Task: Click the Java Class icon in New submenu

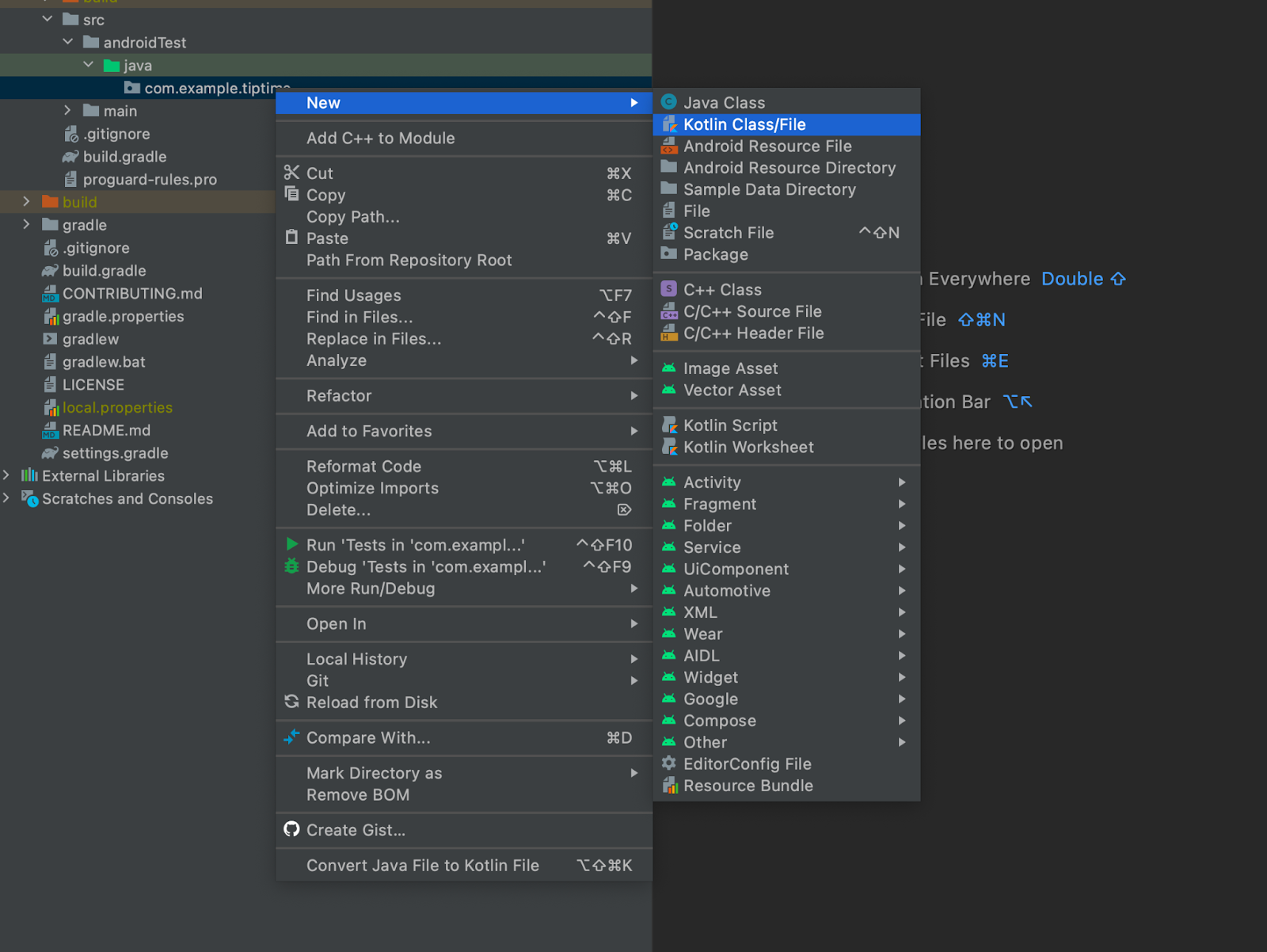Action: [669, 102]
